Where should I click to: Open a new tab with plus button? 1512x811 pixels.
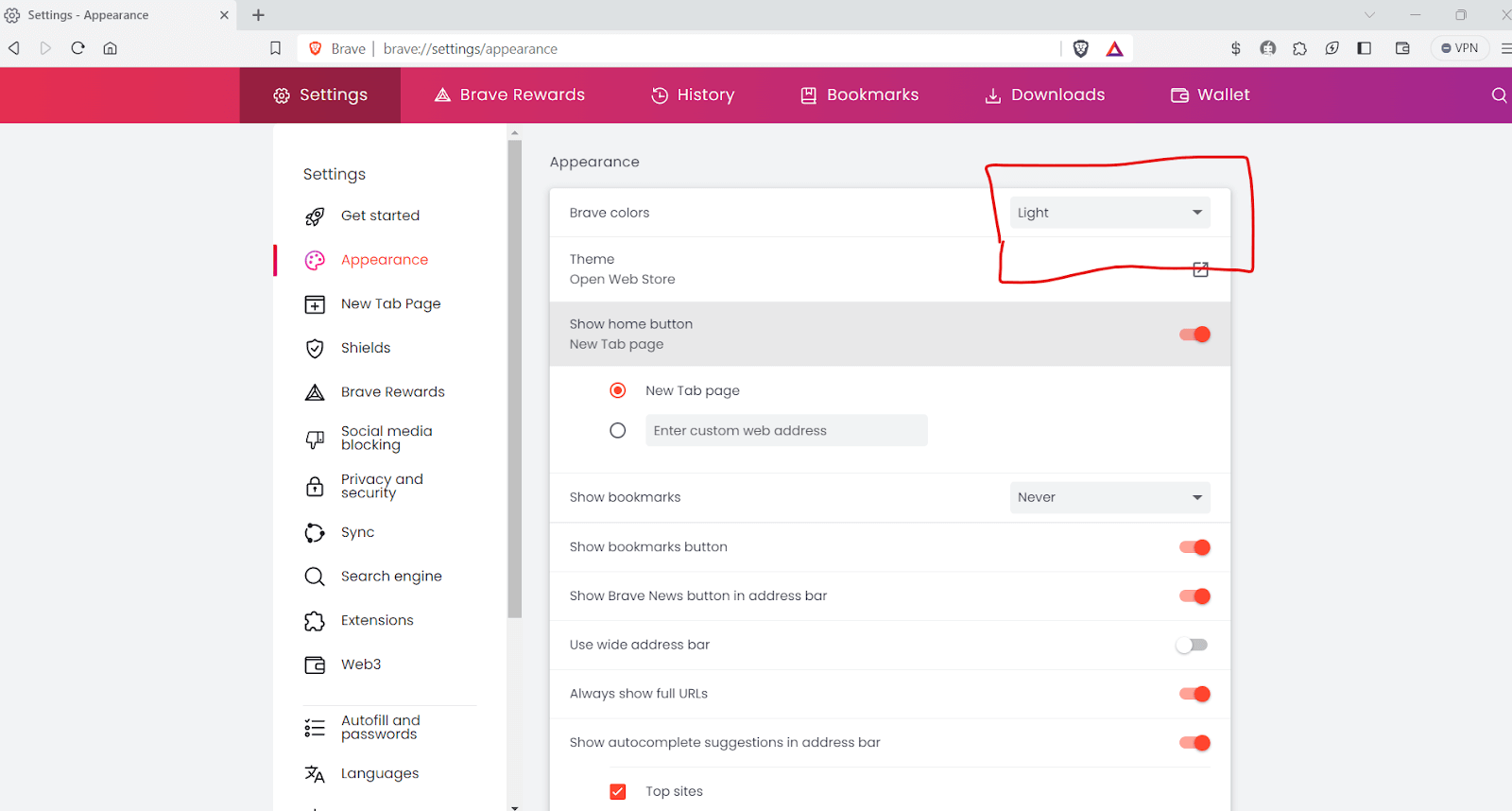coord(259,15)
